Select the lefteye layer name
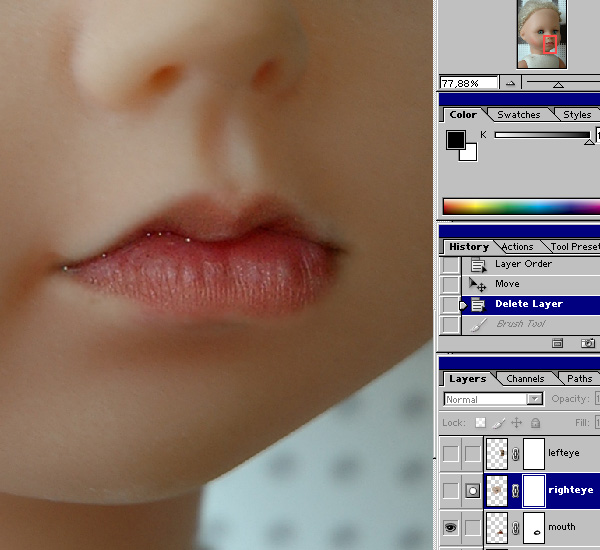 564,453
